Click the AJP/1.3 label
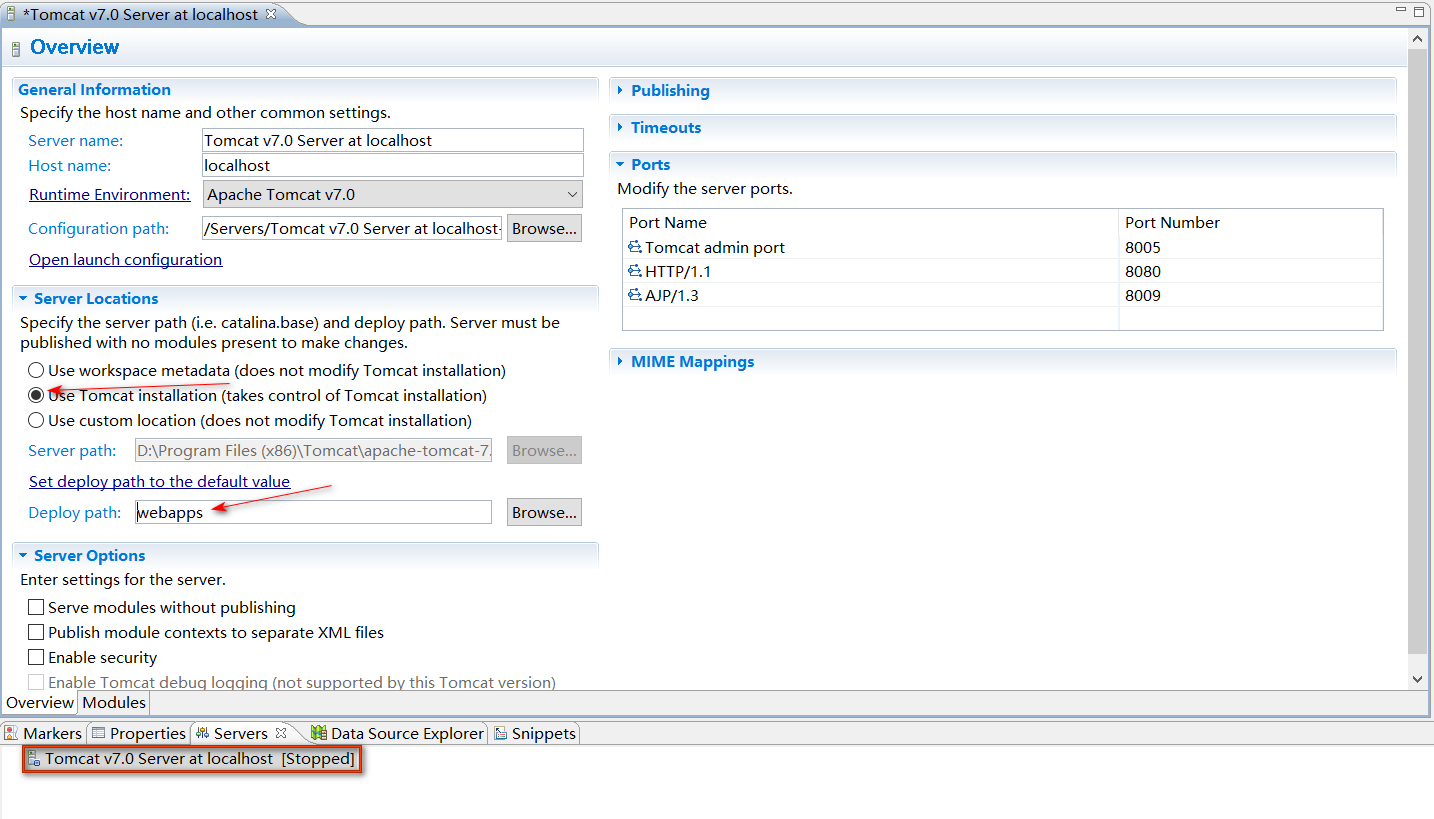This screenshot has width=1434, height=819. click(x=672, y=295)
